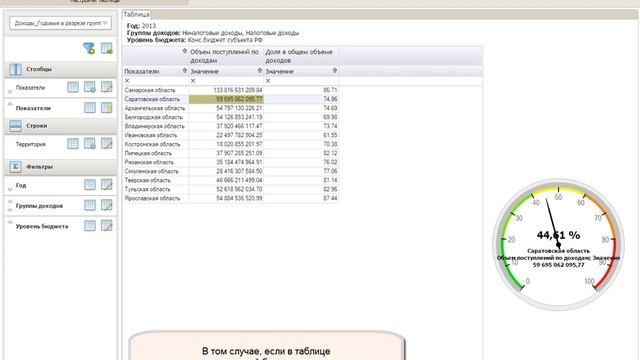Click the Столбцы section columns icon
640x360 pixels.
pos(16,69)
